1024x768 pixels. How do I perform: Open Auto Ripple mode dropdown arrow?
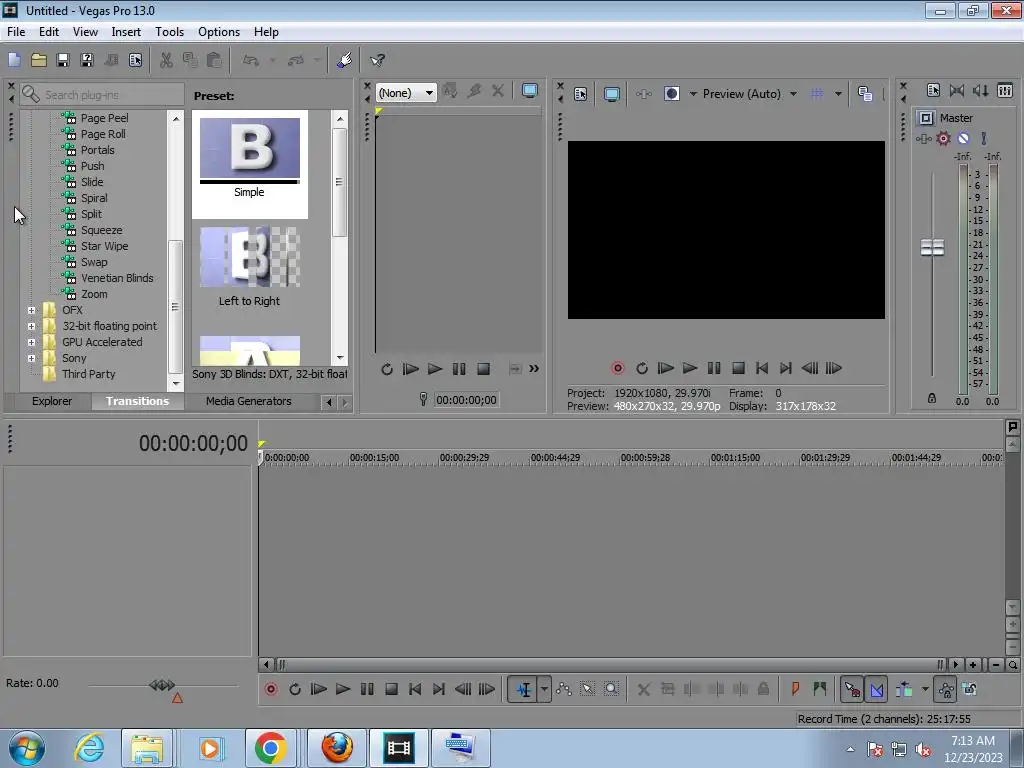pos(925,689)
